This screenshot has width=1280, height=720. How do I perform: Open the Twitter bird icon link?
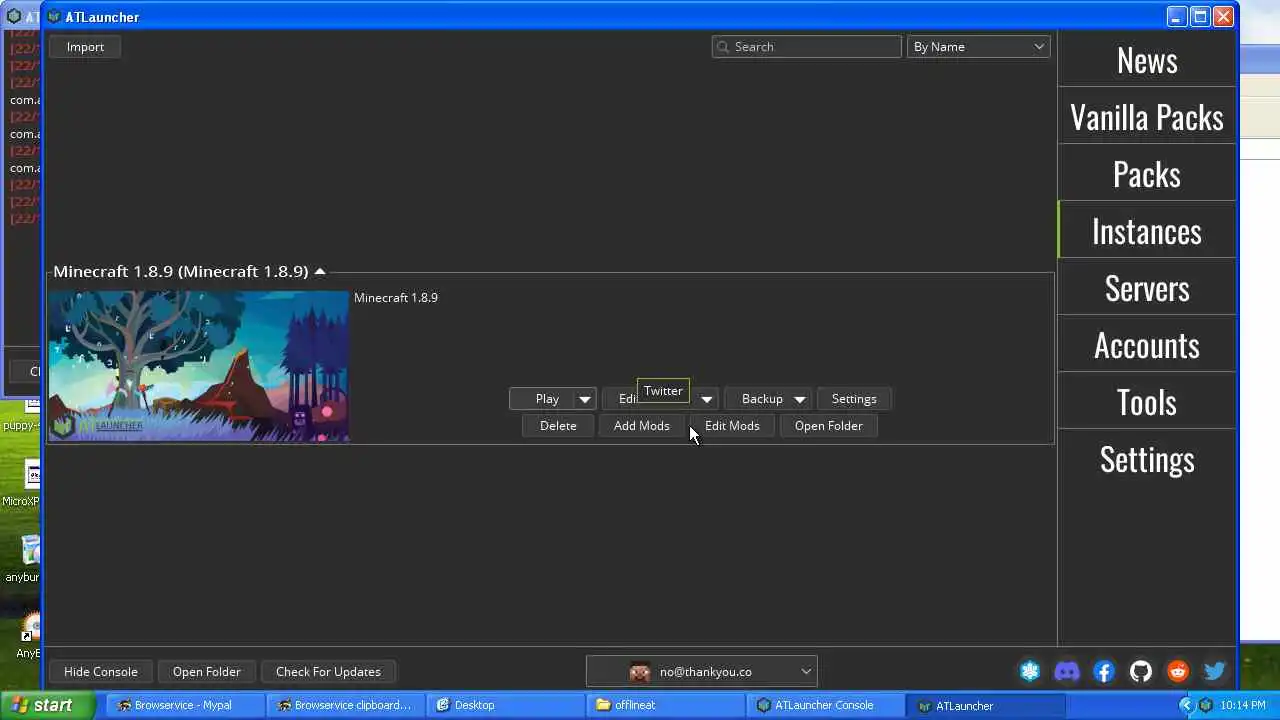tap(1215, 672)
